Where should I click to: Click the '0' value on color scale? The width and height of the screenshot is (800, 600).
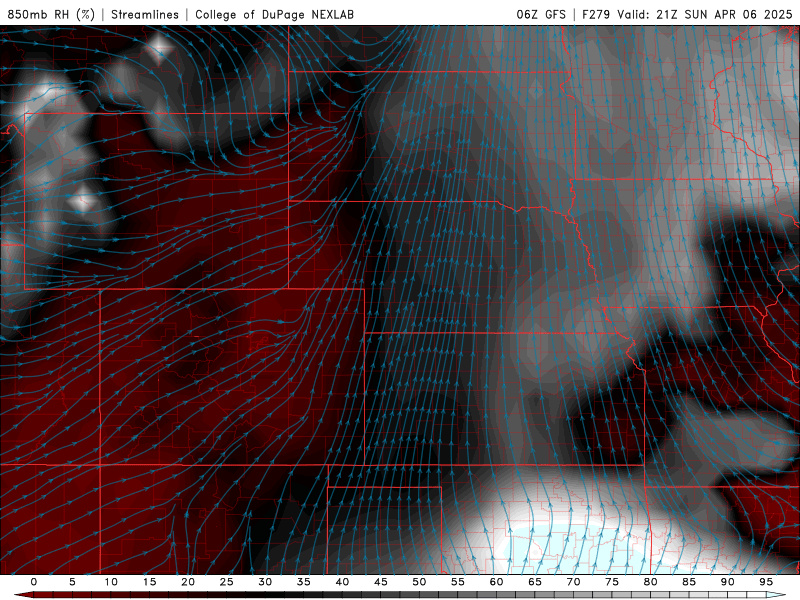tap(34, 582)
